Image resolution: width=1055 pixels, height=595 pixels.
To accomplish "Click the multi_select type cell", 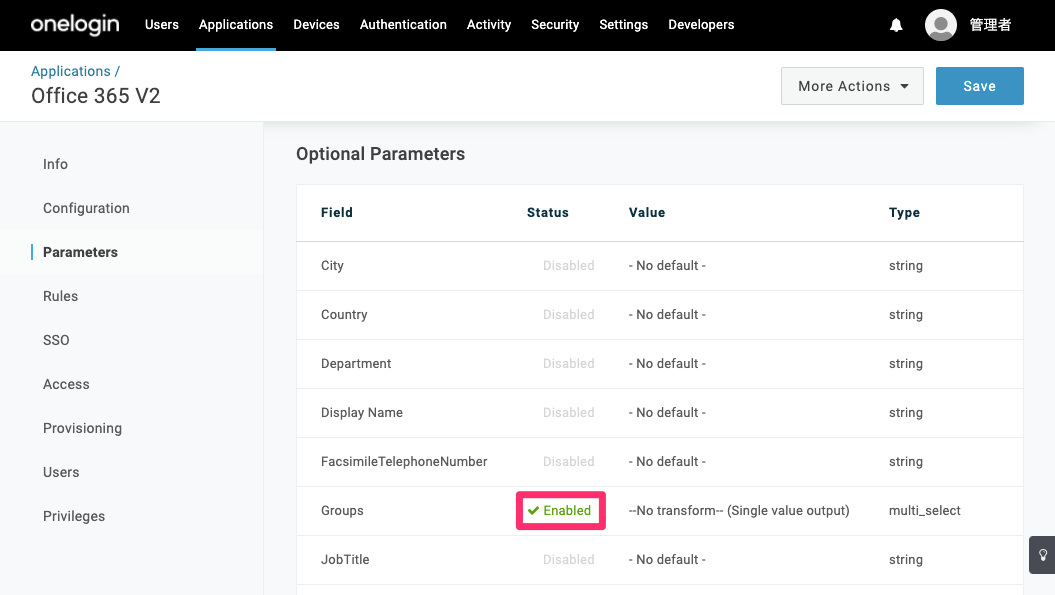I will pyautogui.click(x=924, y=511).
